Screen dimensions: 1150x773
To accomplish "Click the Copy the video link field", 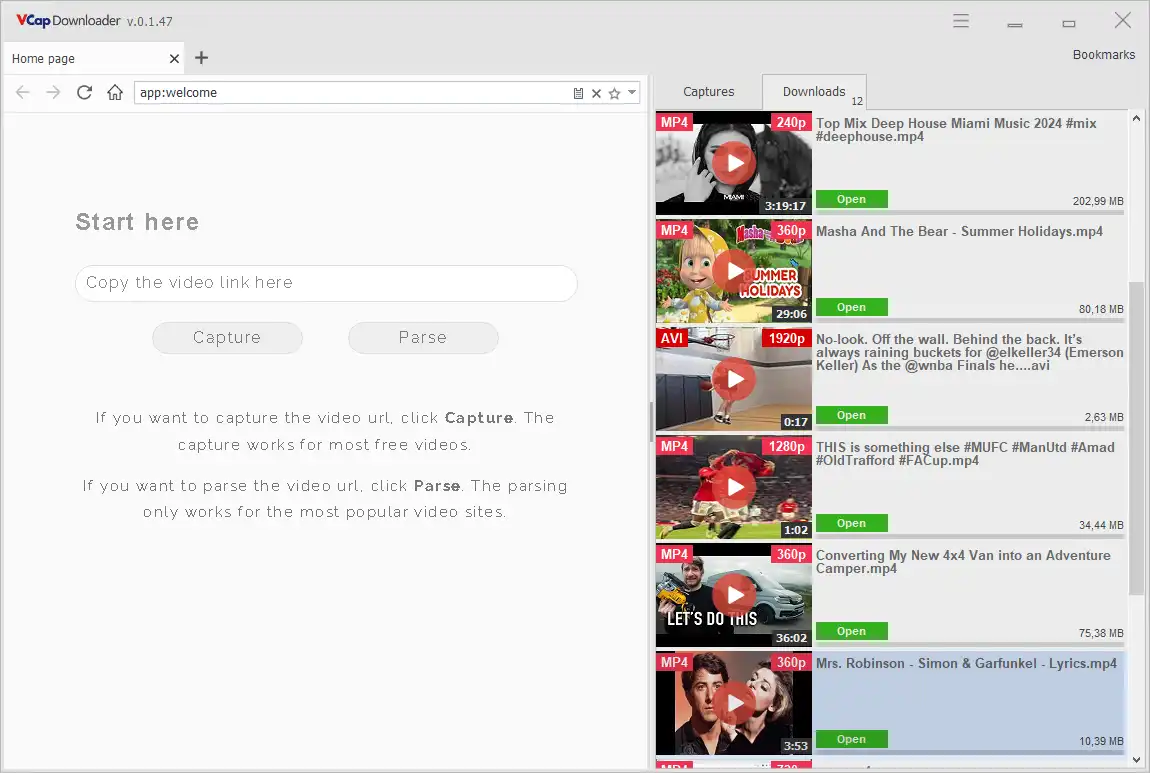I will (326, 283).
